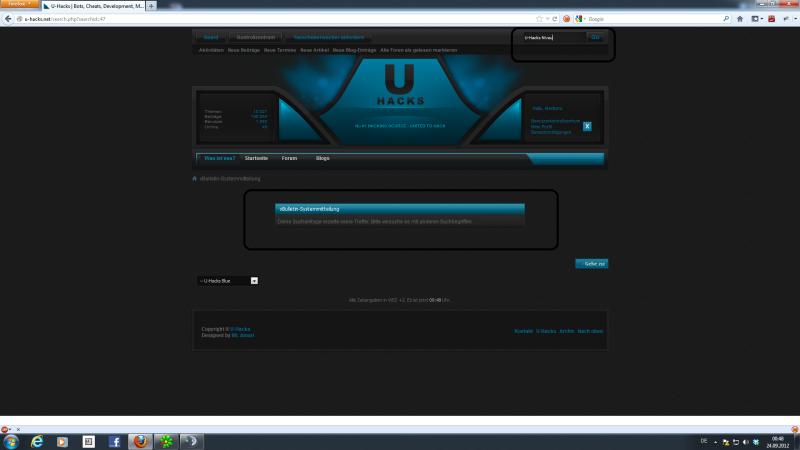Click the home breadcrumb icon

click(194, 179)
